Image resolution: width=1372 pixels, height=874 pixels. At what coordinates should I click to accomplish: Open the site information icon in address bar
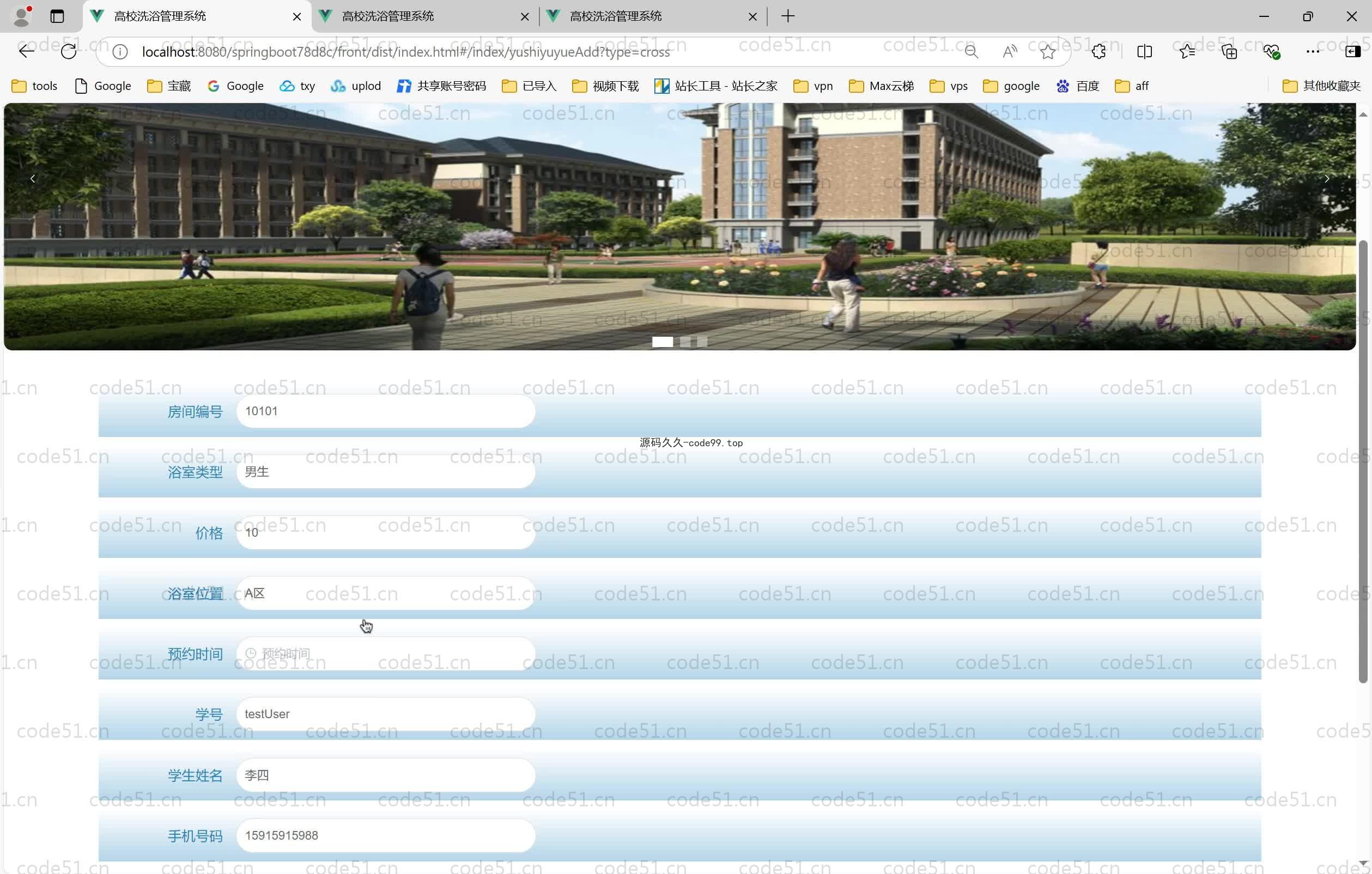tap(120, 52)
